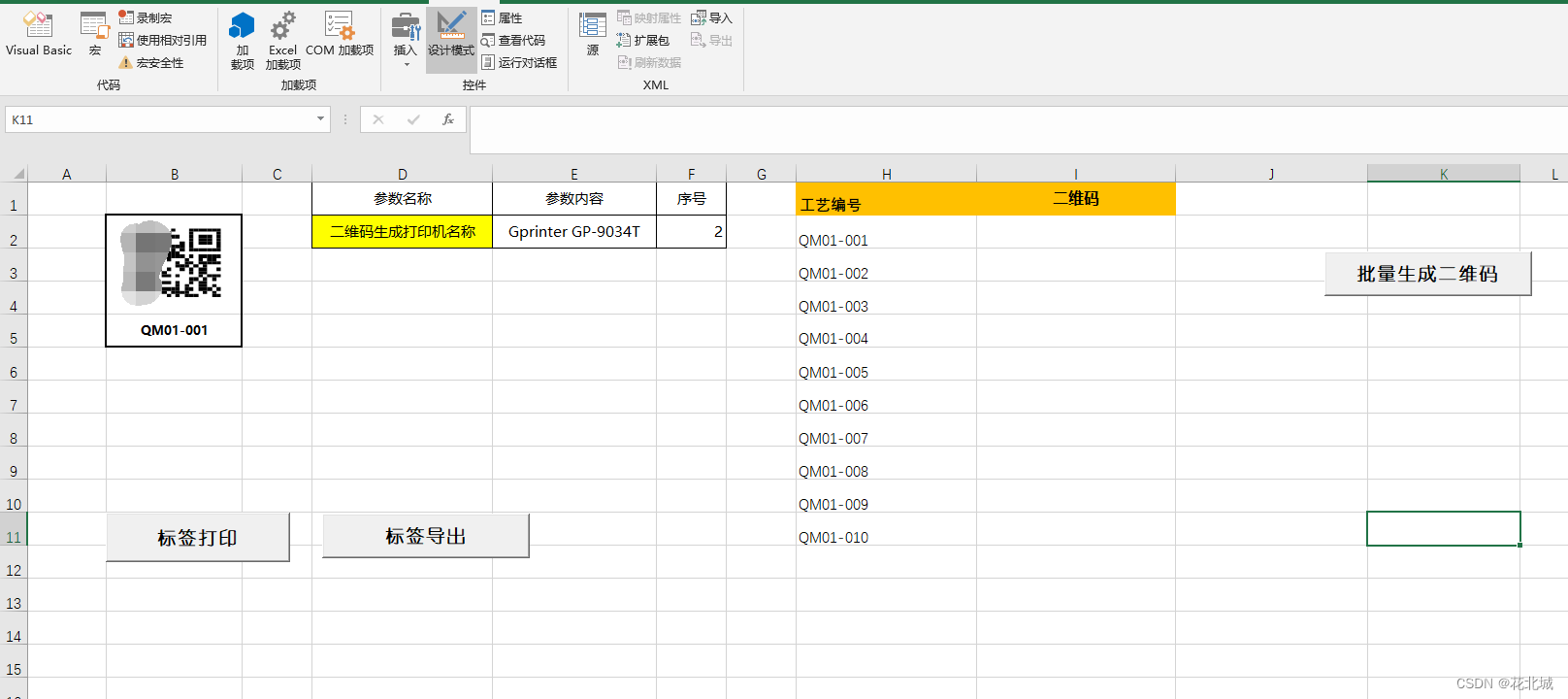1568x699 pixels.
Task: Select cell containing QM01-006
Action: (886, 397)
